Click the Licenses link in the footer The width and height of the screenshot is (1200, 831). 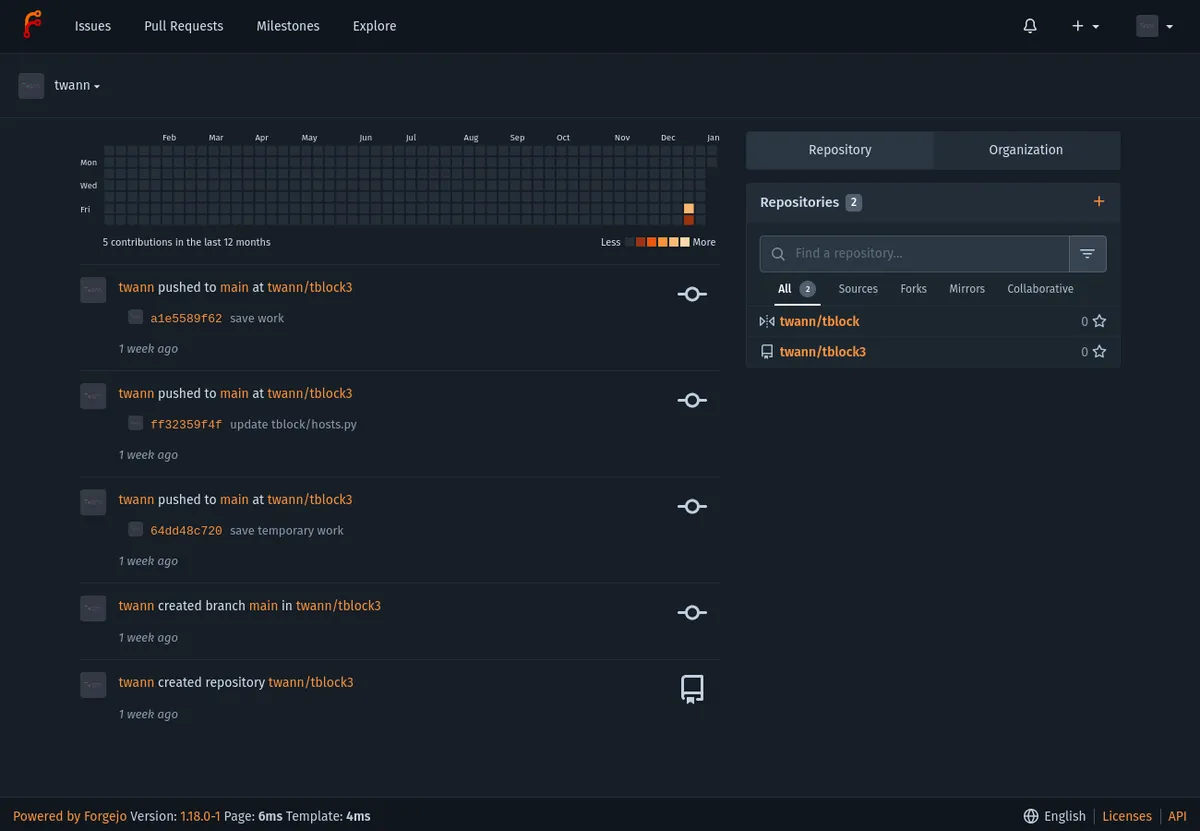pyautogui.click(x=1127, y=816)
